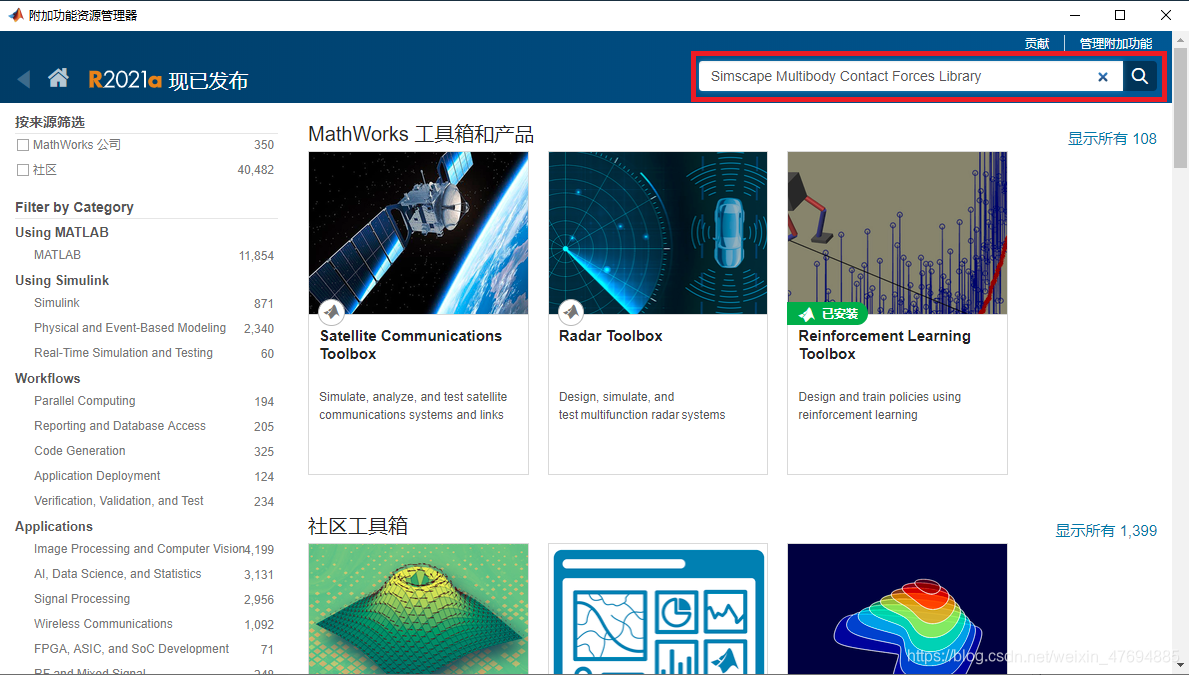Click Satellite Communications Toolbox title

click(x=410, y=345)
